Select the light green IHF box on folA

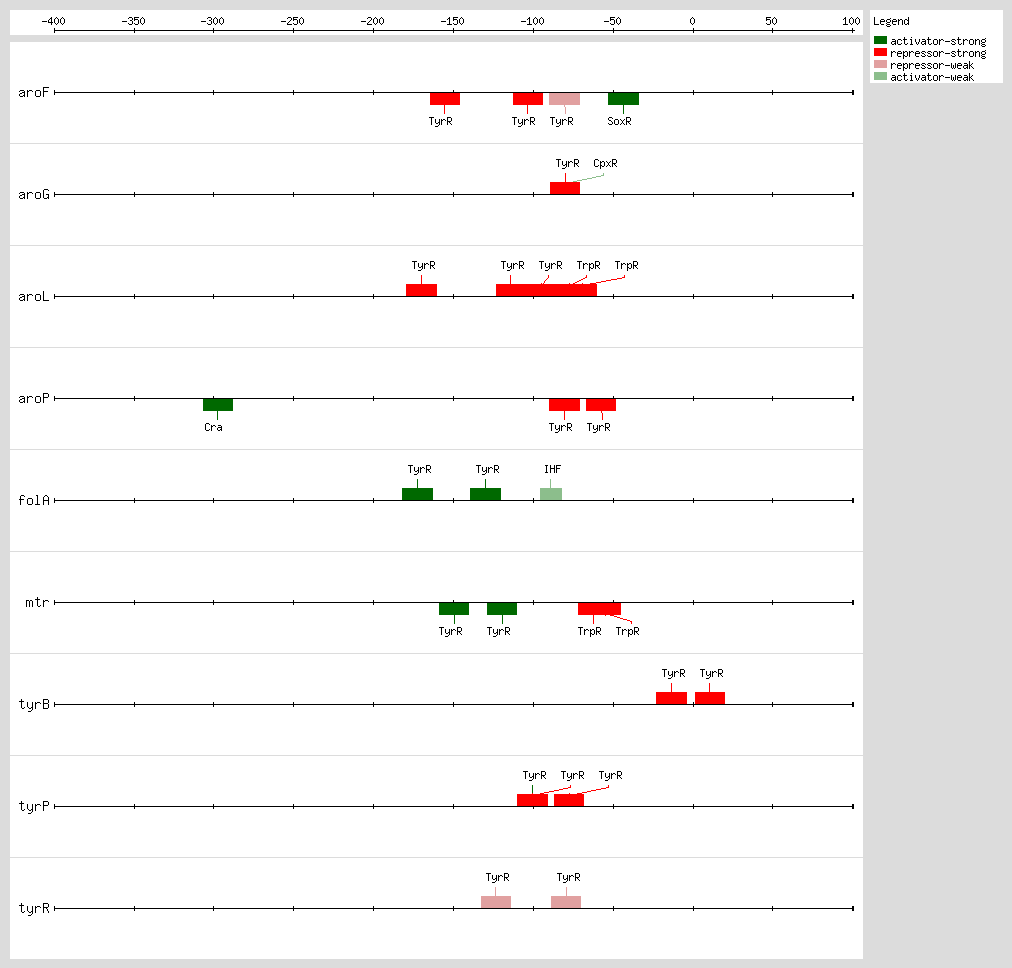tap(551, 494)
